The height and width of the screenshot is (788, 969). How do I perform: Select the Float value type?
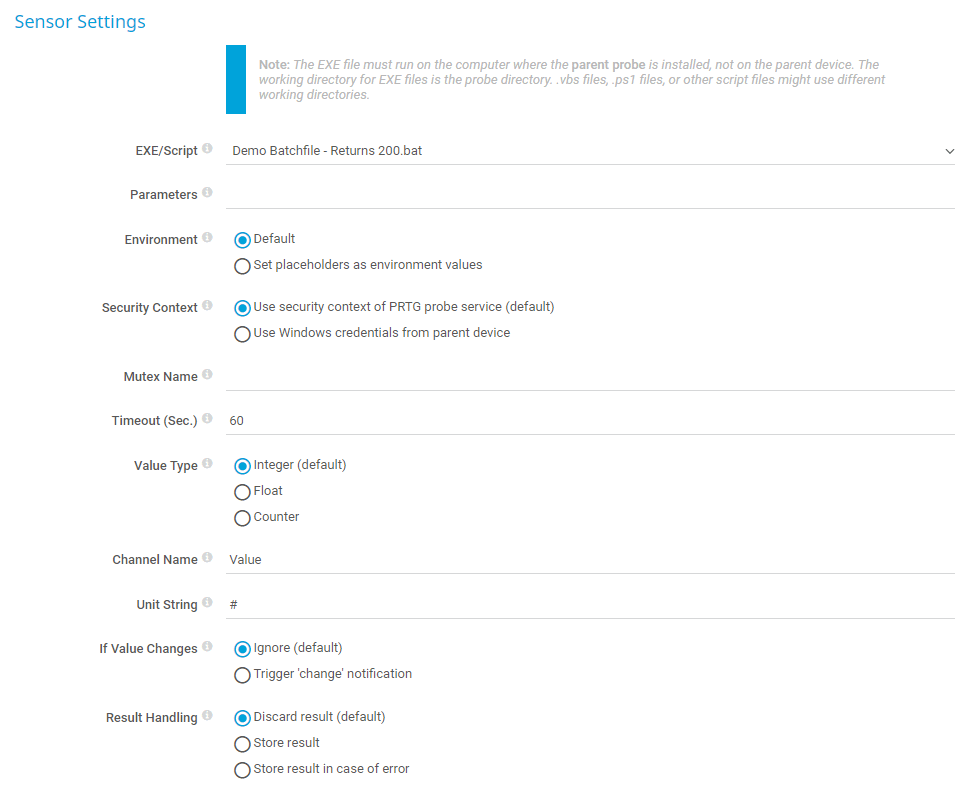click(242, 492)
